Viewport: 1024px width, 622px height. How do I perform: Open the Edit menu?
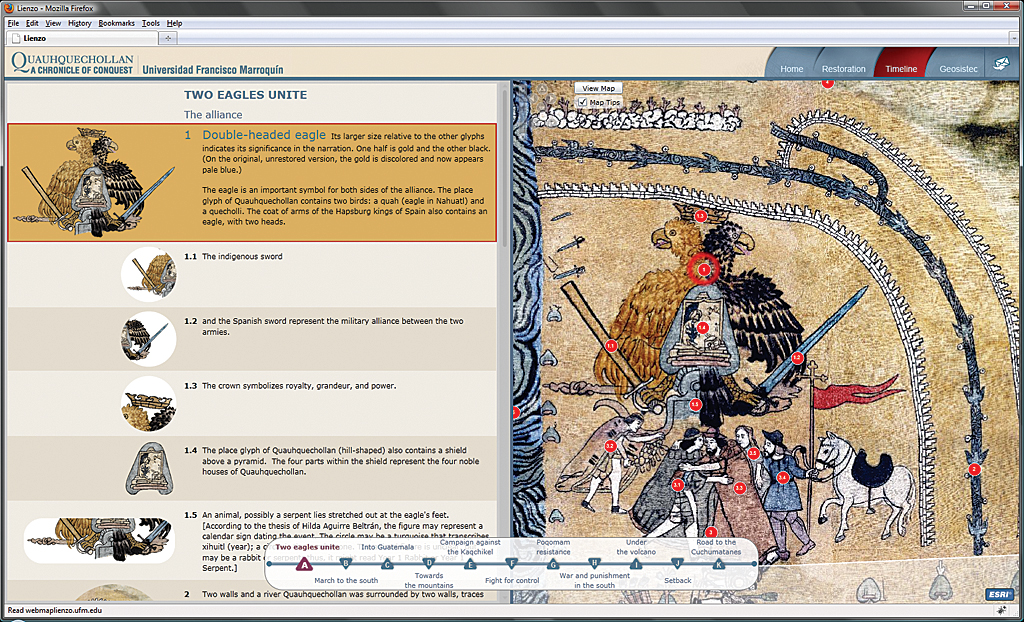33,23
